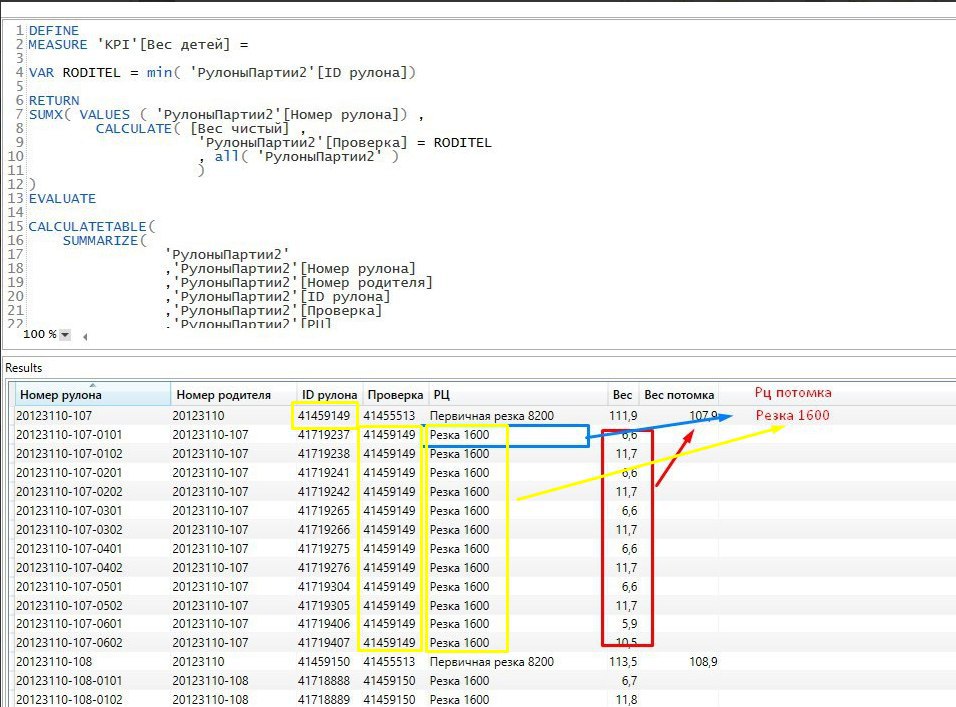Sort by Номер рулона column header

tap(61, 395)
